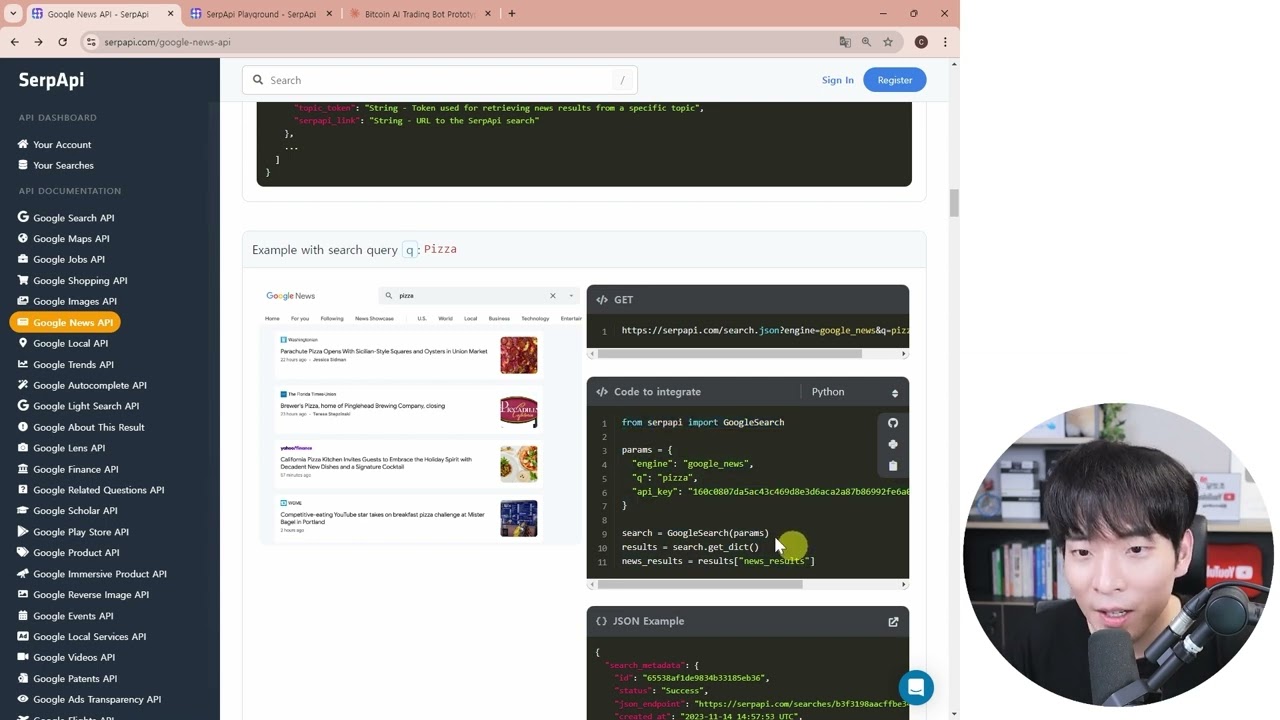1280x720 pixels.
Task: Click the Google News pizza results screenshot
Action: pos(420,415)
